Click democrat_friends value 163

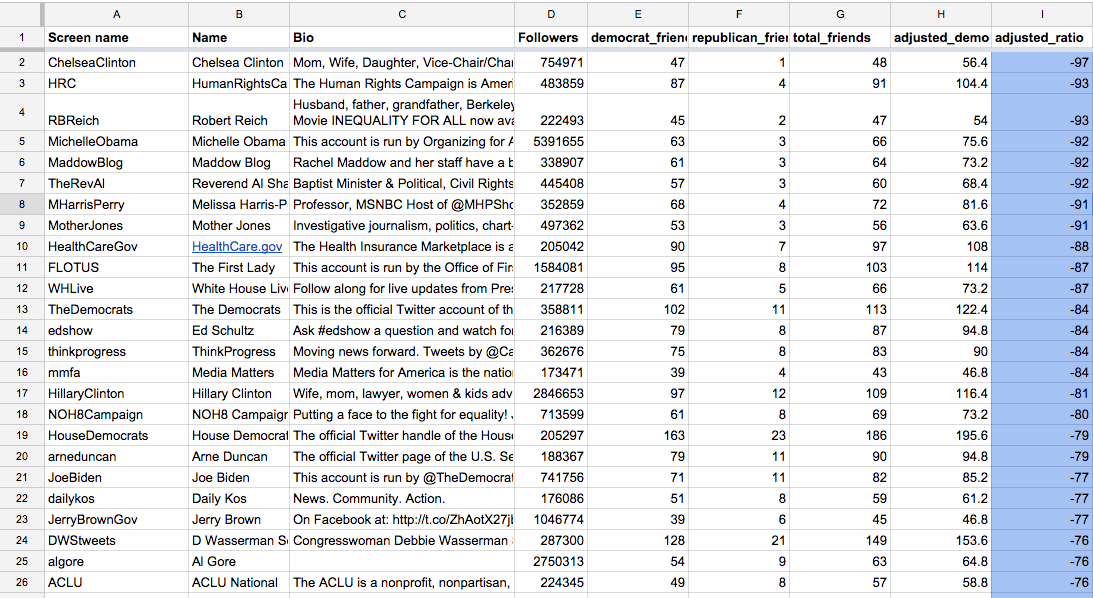[638, 436]
